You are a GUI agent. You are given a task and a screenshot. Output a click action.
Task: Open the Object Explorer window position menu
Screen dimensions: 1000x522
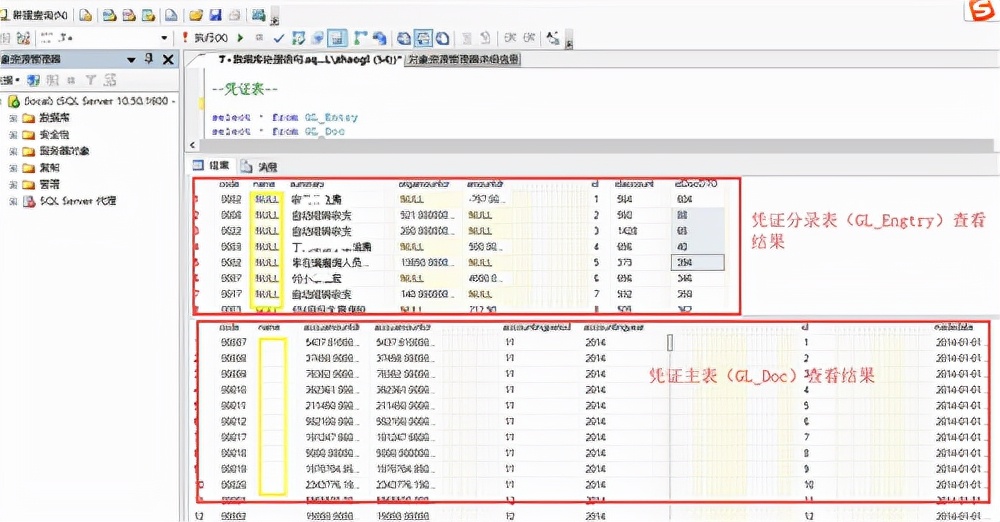(131, 59)
